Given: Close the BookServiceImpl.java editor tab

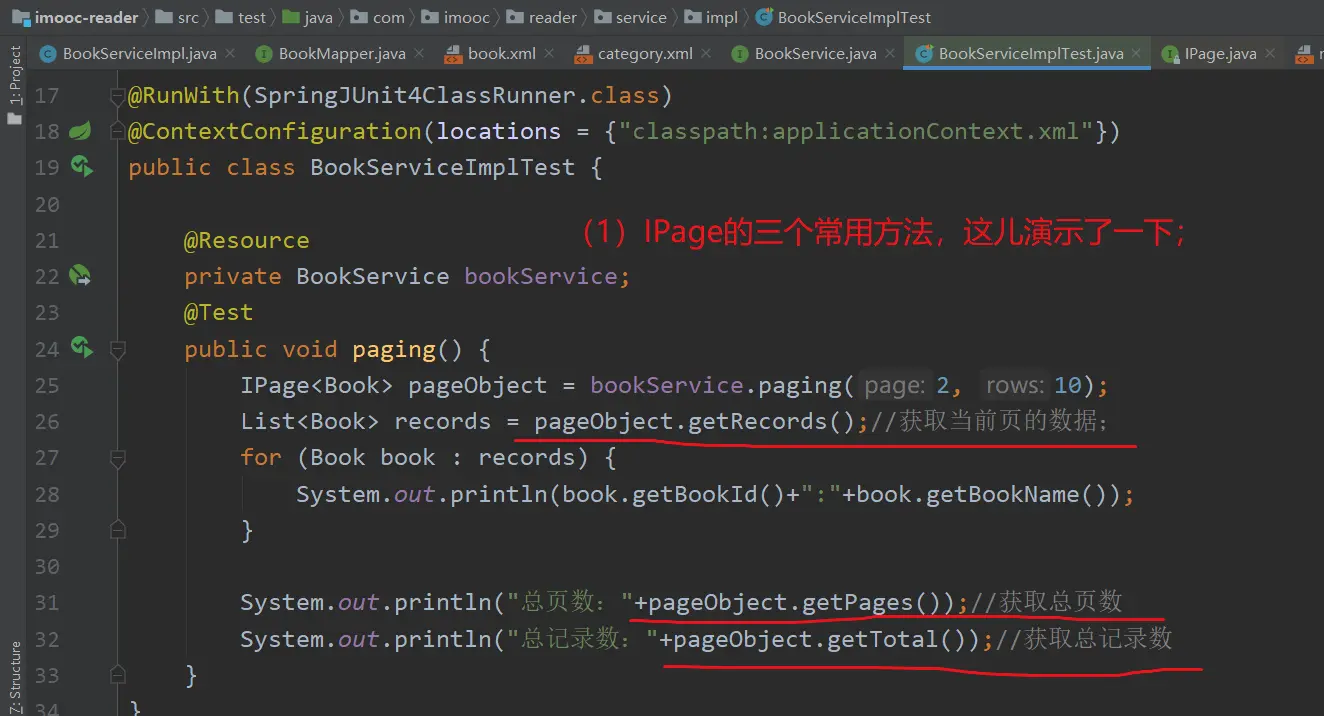Looking at the screenshot, I should click(x=230, y=54).
